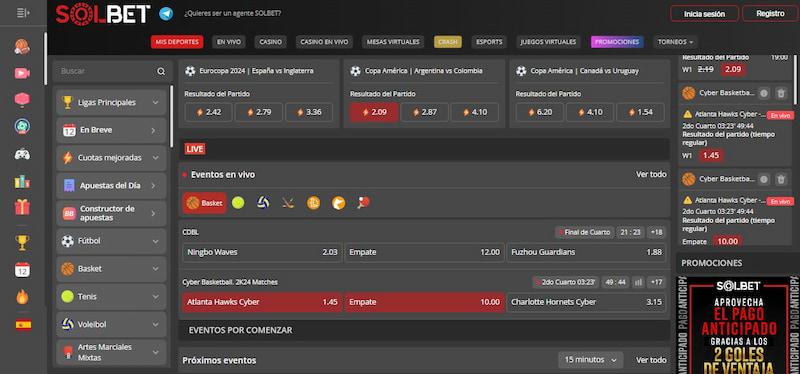
Task: Go to the MIS DEPORTES tab
Action: [x=177, y=42]
